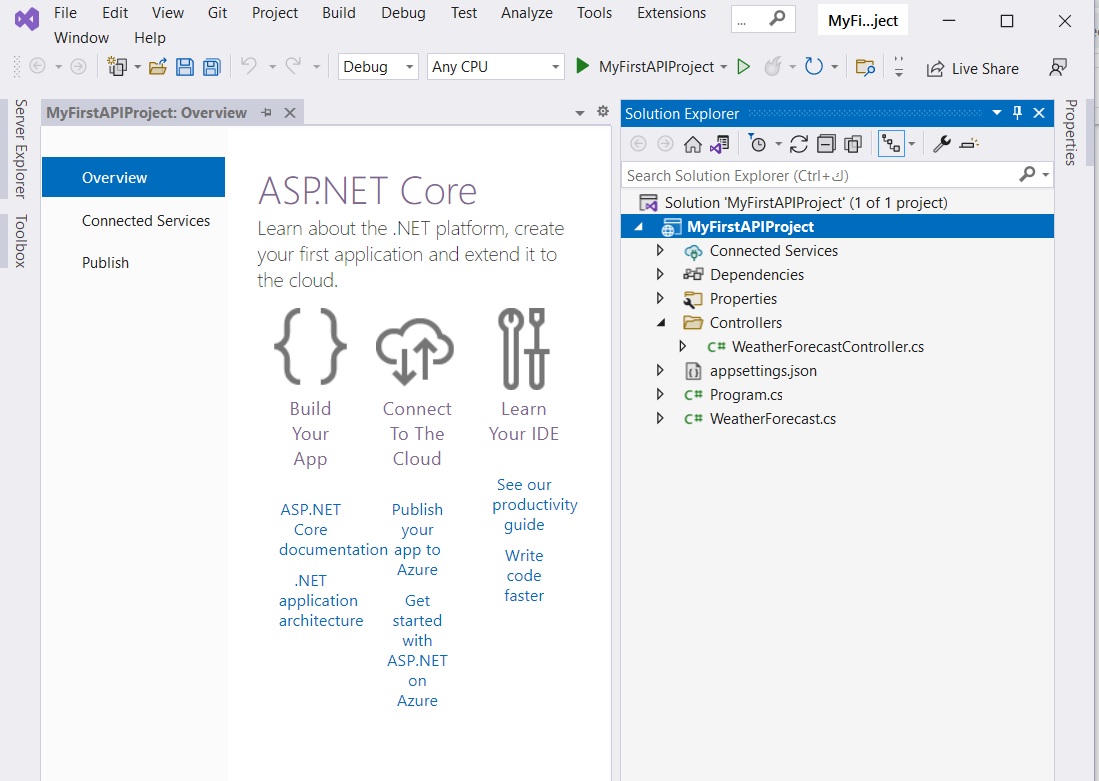This screenshot has width=1099, height=781.
Task: Click the Search Solution Explorer input field
Action: 820,175
